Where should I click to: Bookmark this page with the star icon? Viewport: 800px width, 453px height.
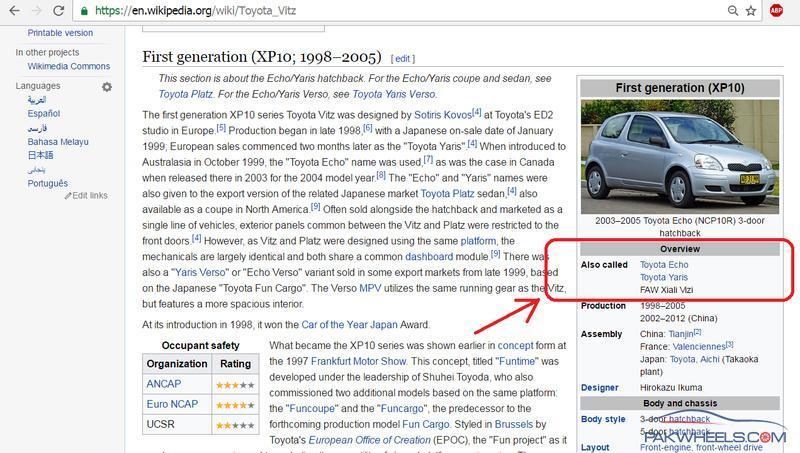coord(751,11)
